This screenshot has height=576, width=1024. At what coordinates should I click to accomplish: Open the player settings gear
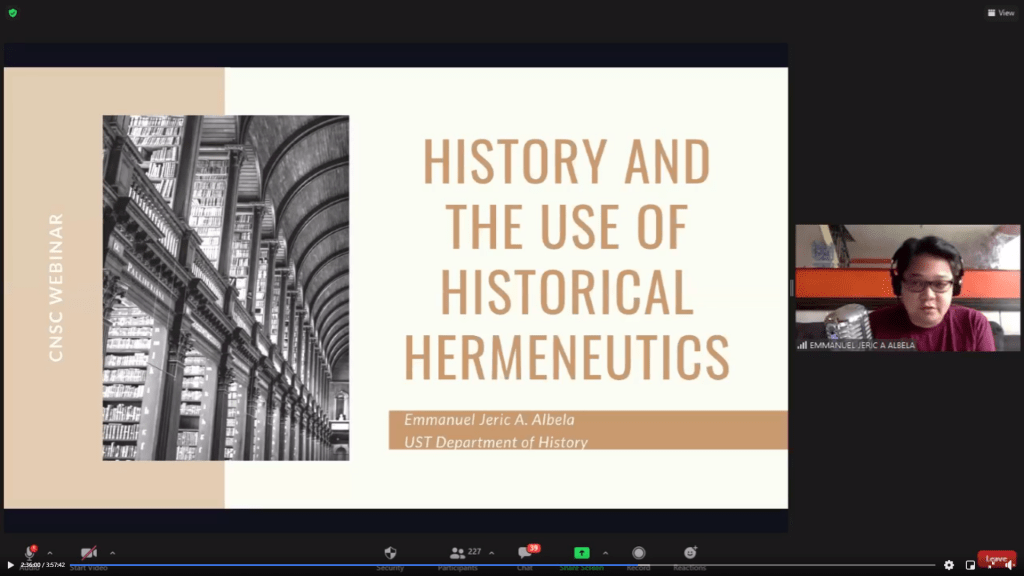[949, 565]
